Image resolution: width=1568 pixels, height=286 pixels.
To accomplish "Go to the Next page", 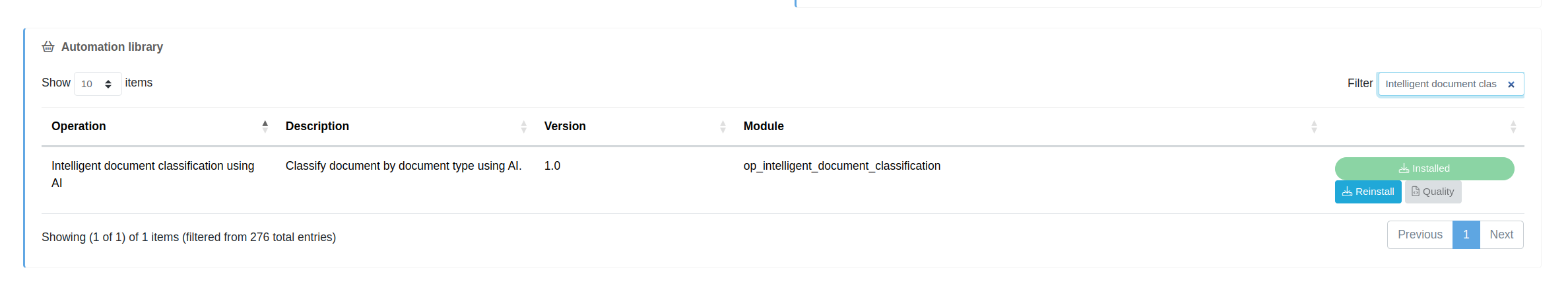I will tap(1501, 234).
